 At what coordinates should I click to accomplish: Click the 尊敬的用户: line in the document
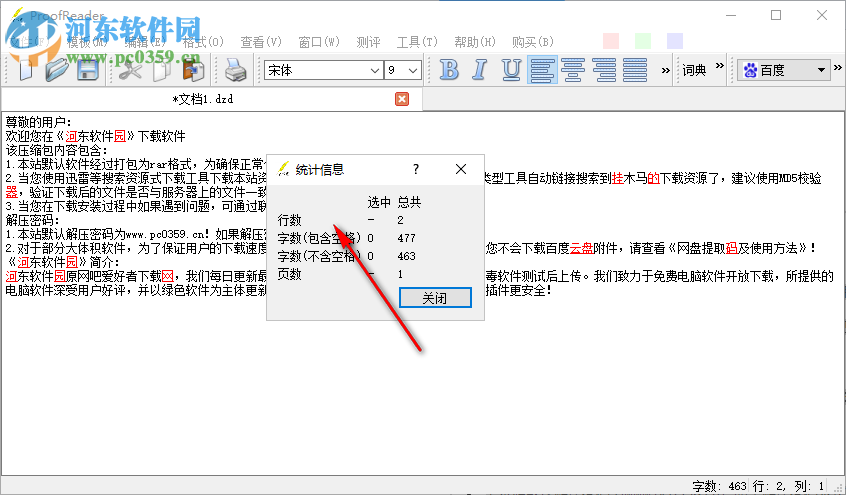(x=38, y=122)
